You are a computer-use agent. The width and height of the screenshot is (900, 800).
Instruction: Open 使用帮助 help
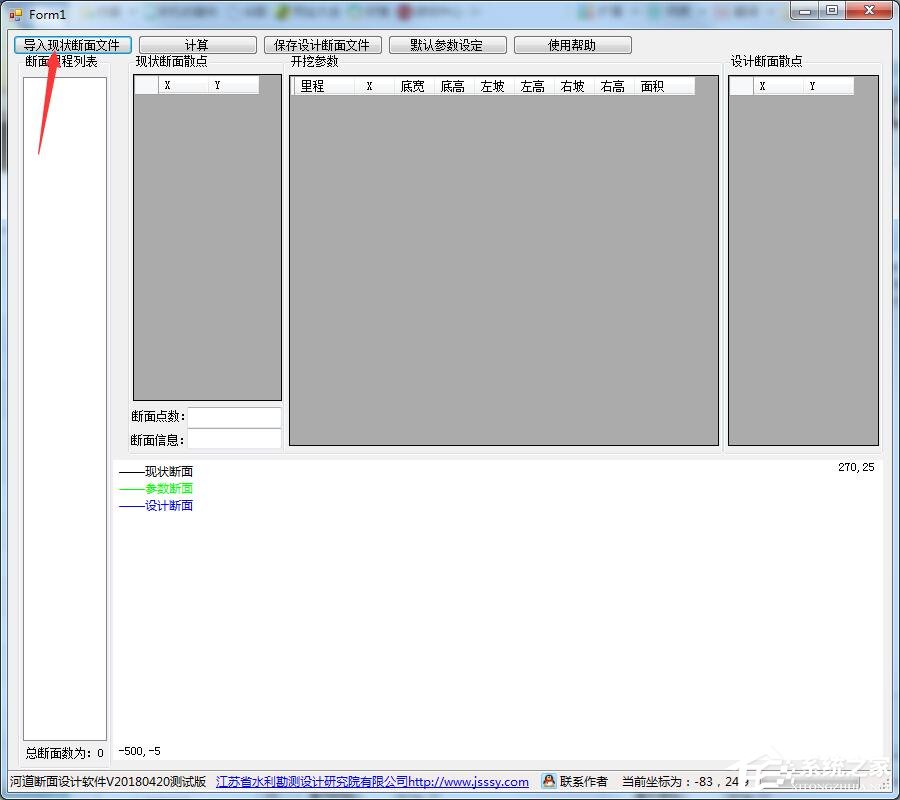tap(573, 45)
